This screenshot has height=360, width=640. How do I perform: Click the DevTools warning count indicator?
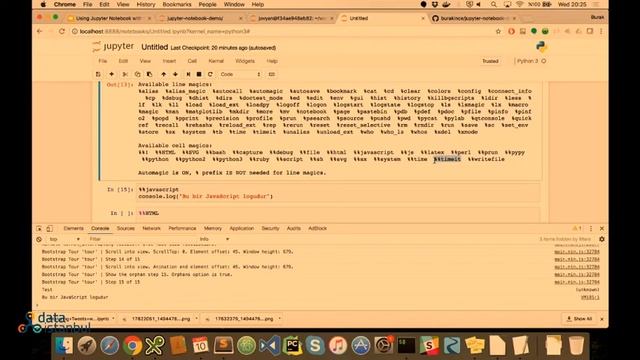577,229
